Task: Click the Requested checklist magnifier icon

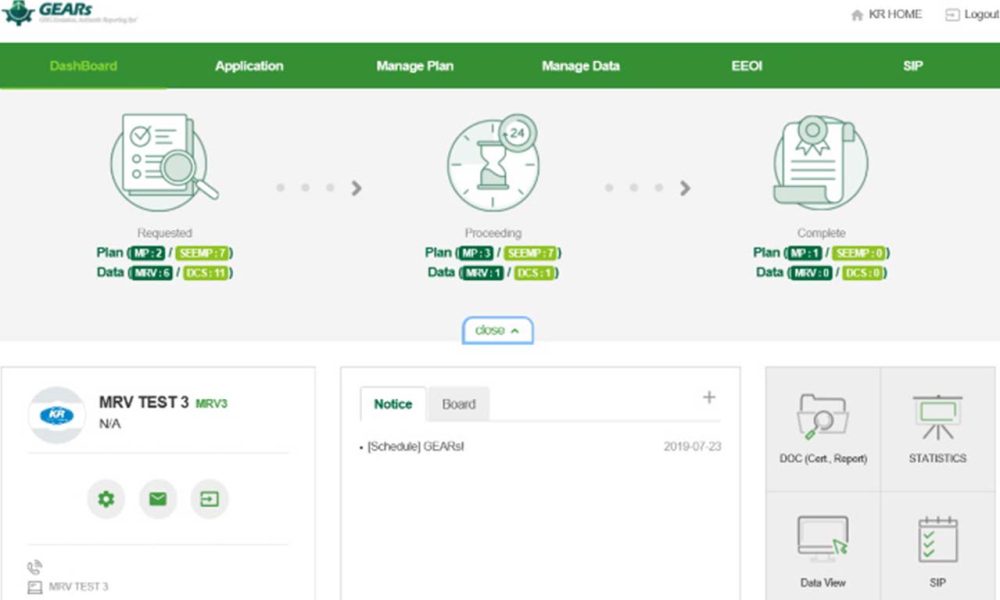Action: point(164,162)
